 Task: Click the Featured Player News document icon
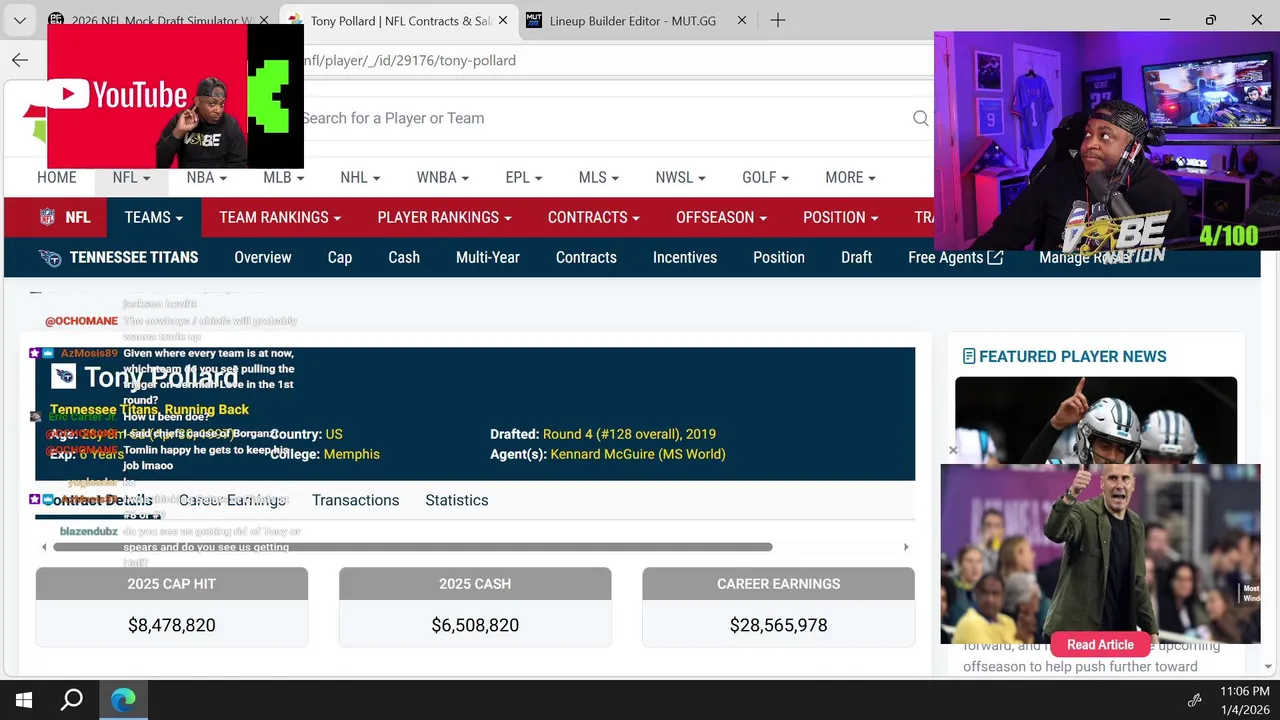968,356
